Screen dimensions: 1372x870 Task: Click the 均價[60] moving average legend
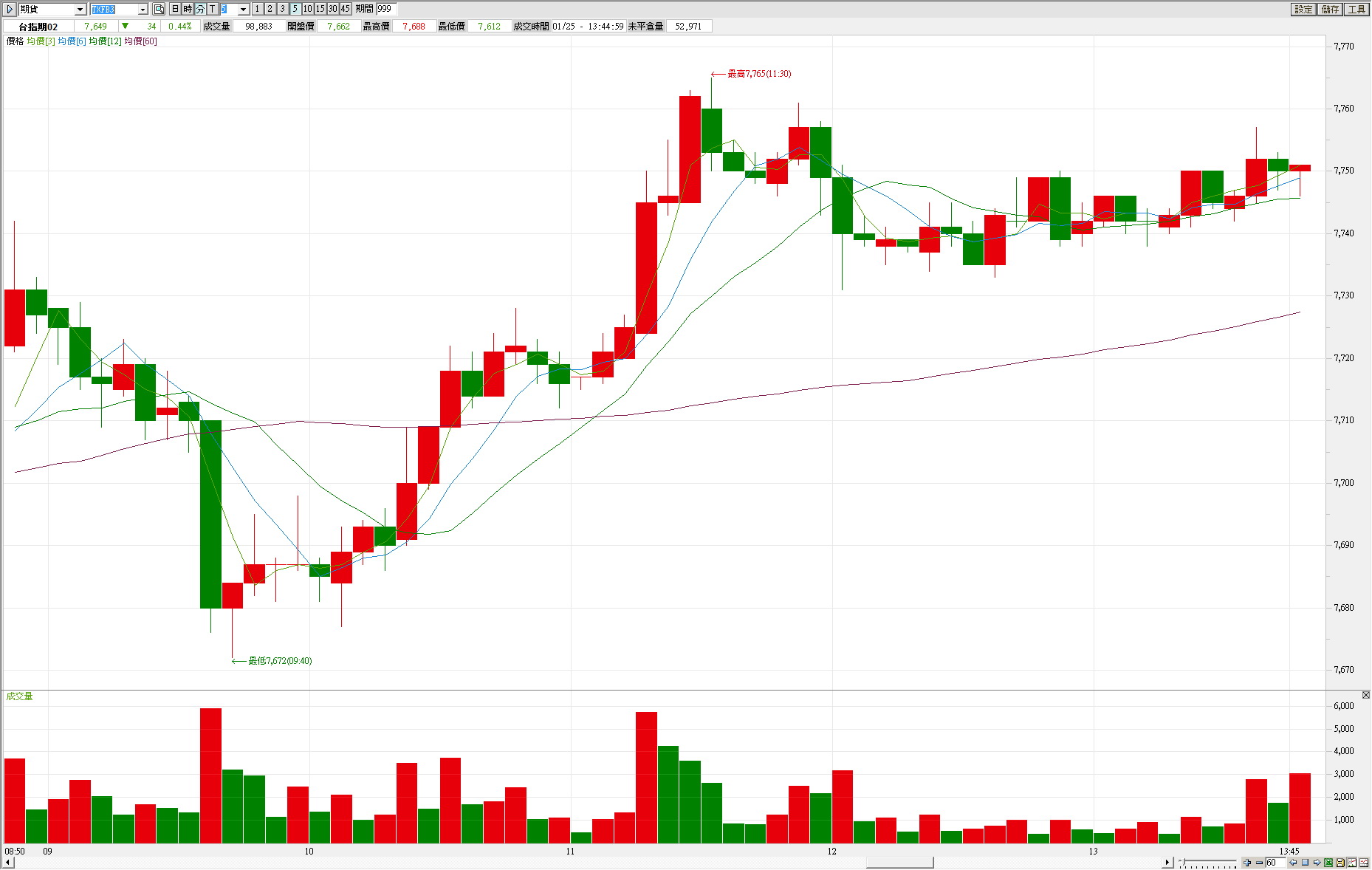(x=140, y=41)
